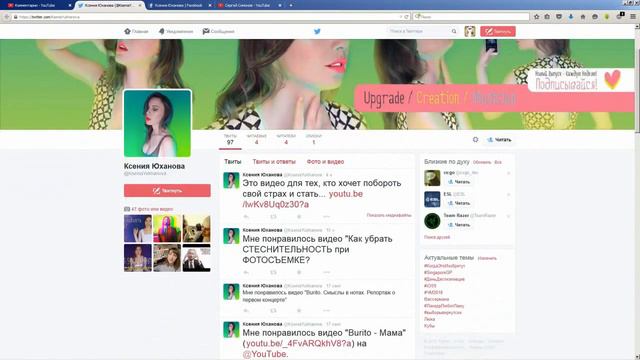Viewport: 640px width, 360px height.
Task: Reload page using Firefox refresh icon
Action: click(407, 17)
